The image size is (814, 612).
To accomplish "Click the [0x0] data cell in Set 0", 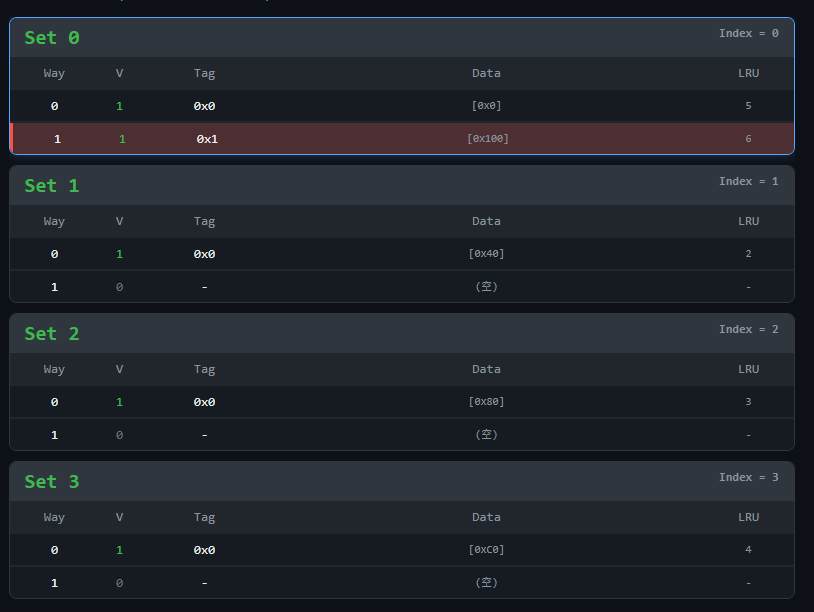I will point(486,106).
